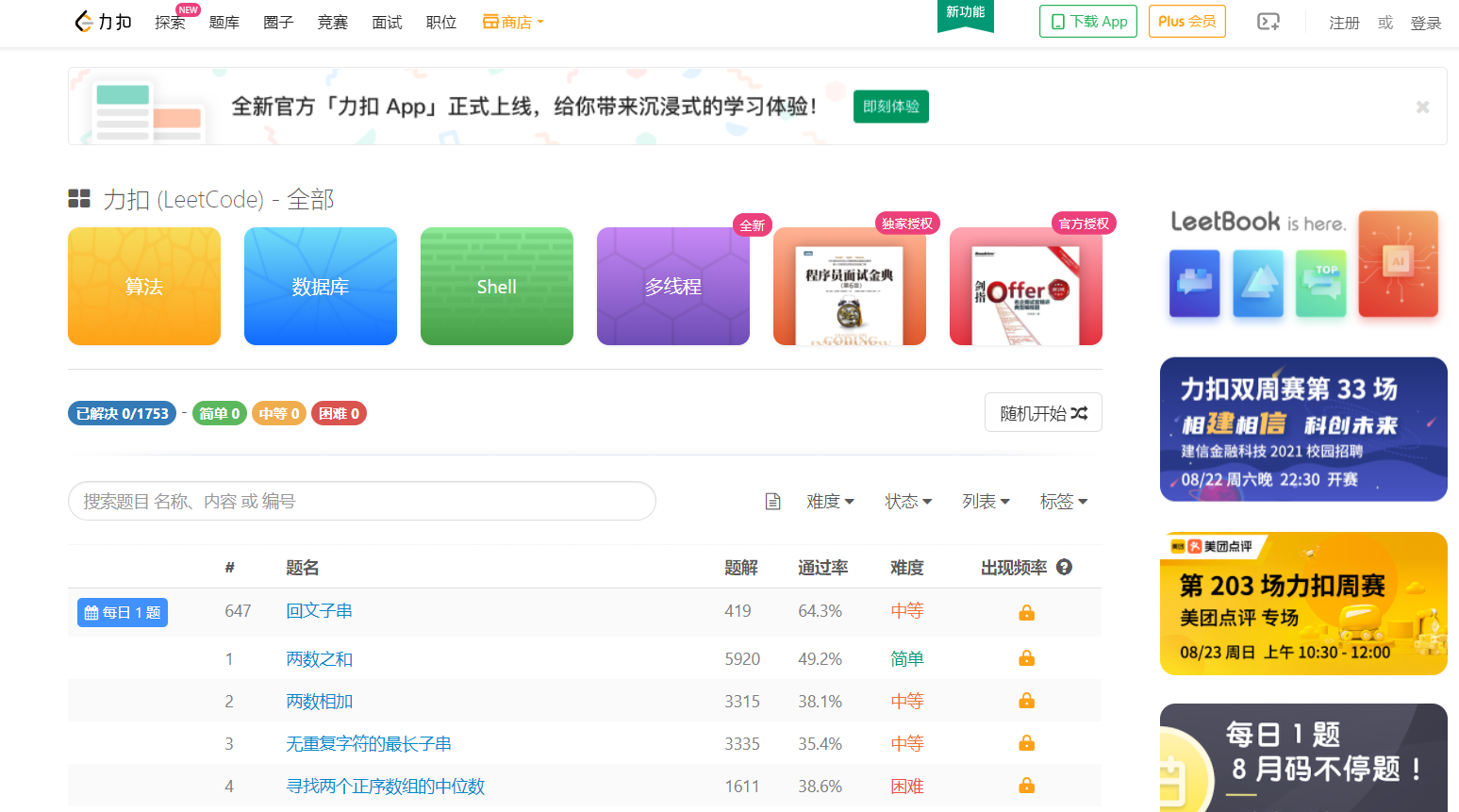Focus the 搜索题目 search input
This screenshot has width=1459, height=812.
click(x=362, y=501)
